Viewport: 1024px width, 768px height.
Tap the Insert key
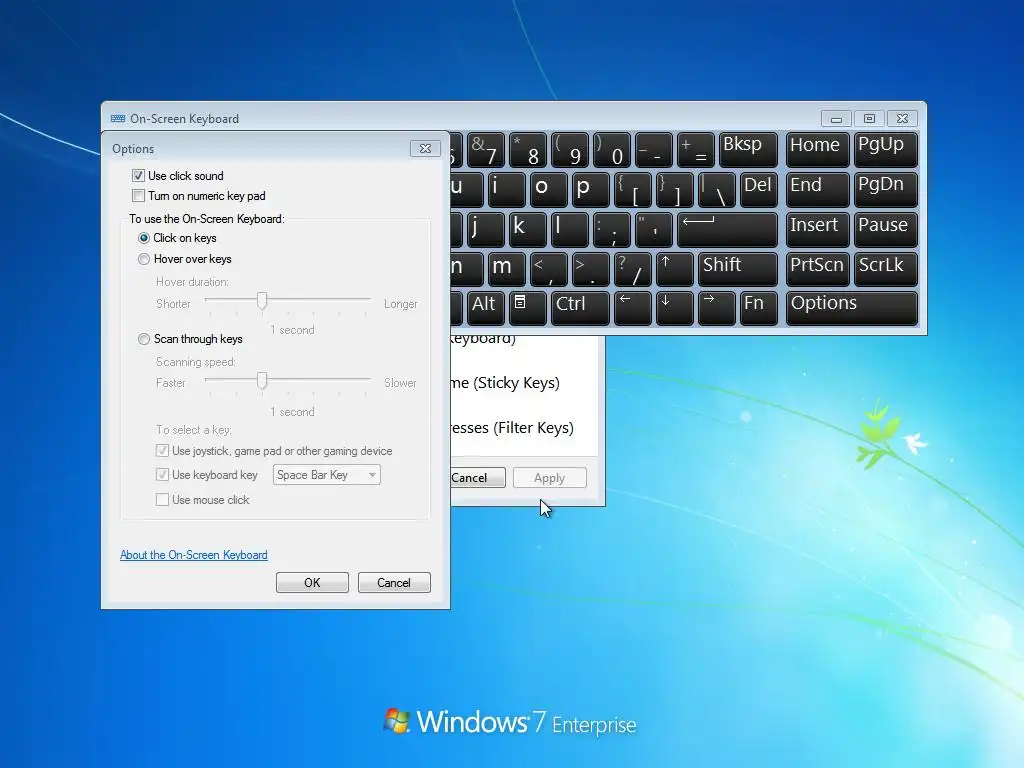817,229
